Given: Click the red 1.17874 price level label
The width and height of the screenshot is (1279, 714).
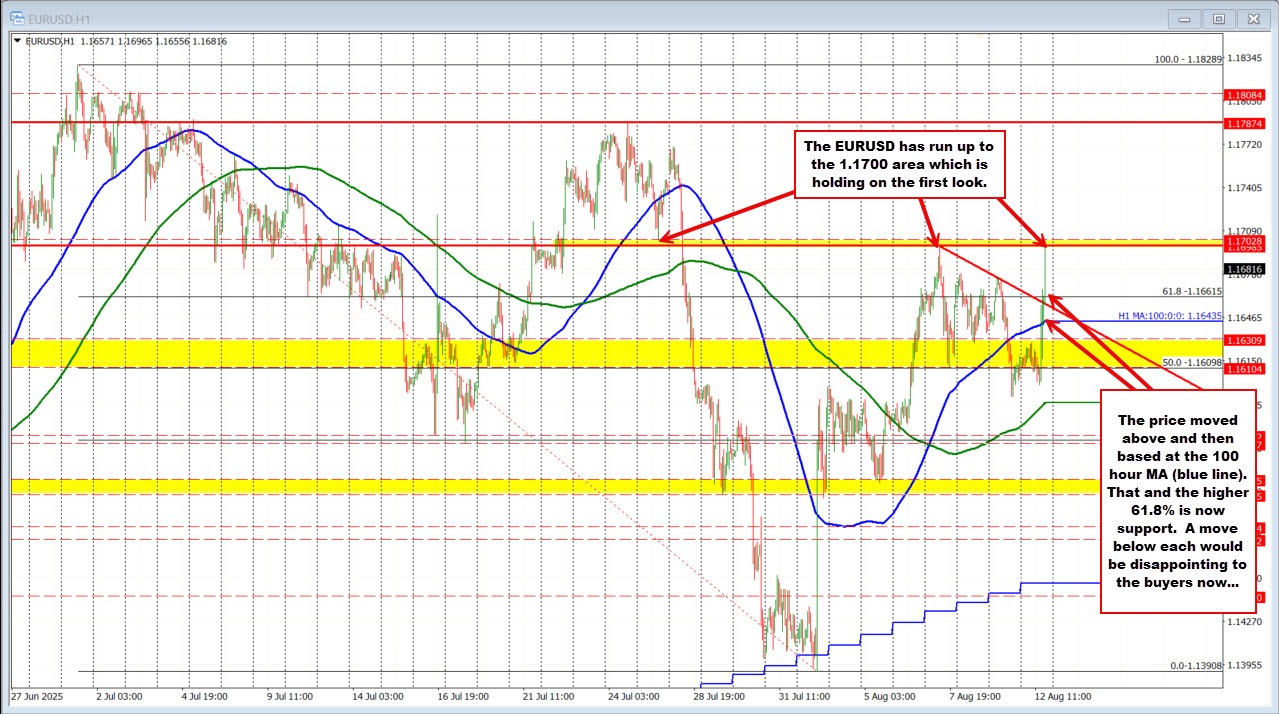Looking at the screenshot, I should [x=1243, y=122].
